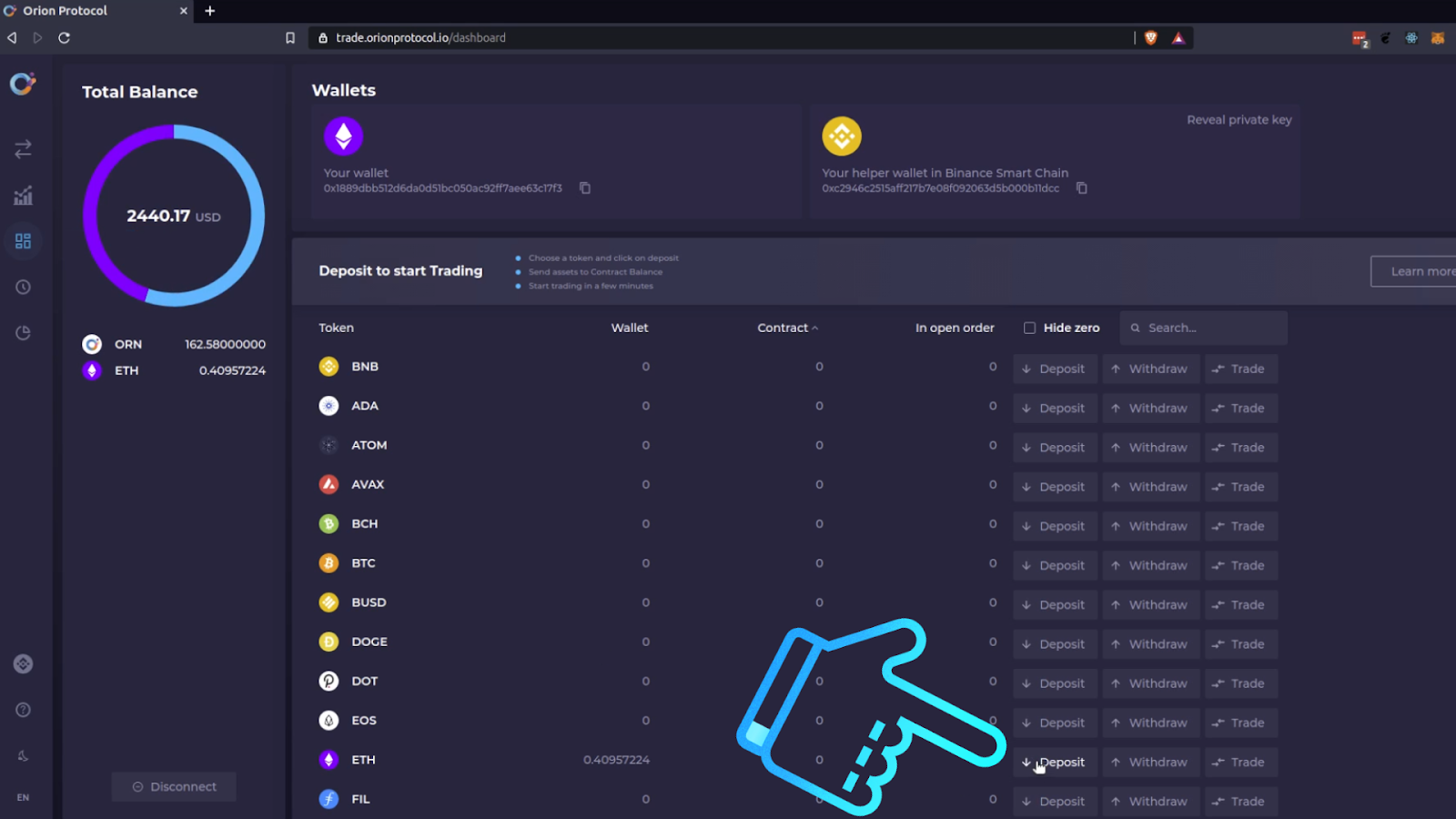Open the pie chart icon in sidebar

[x=23, y=333]
